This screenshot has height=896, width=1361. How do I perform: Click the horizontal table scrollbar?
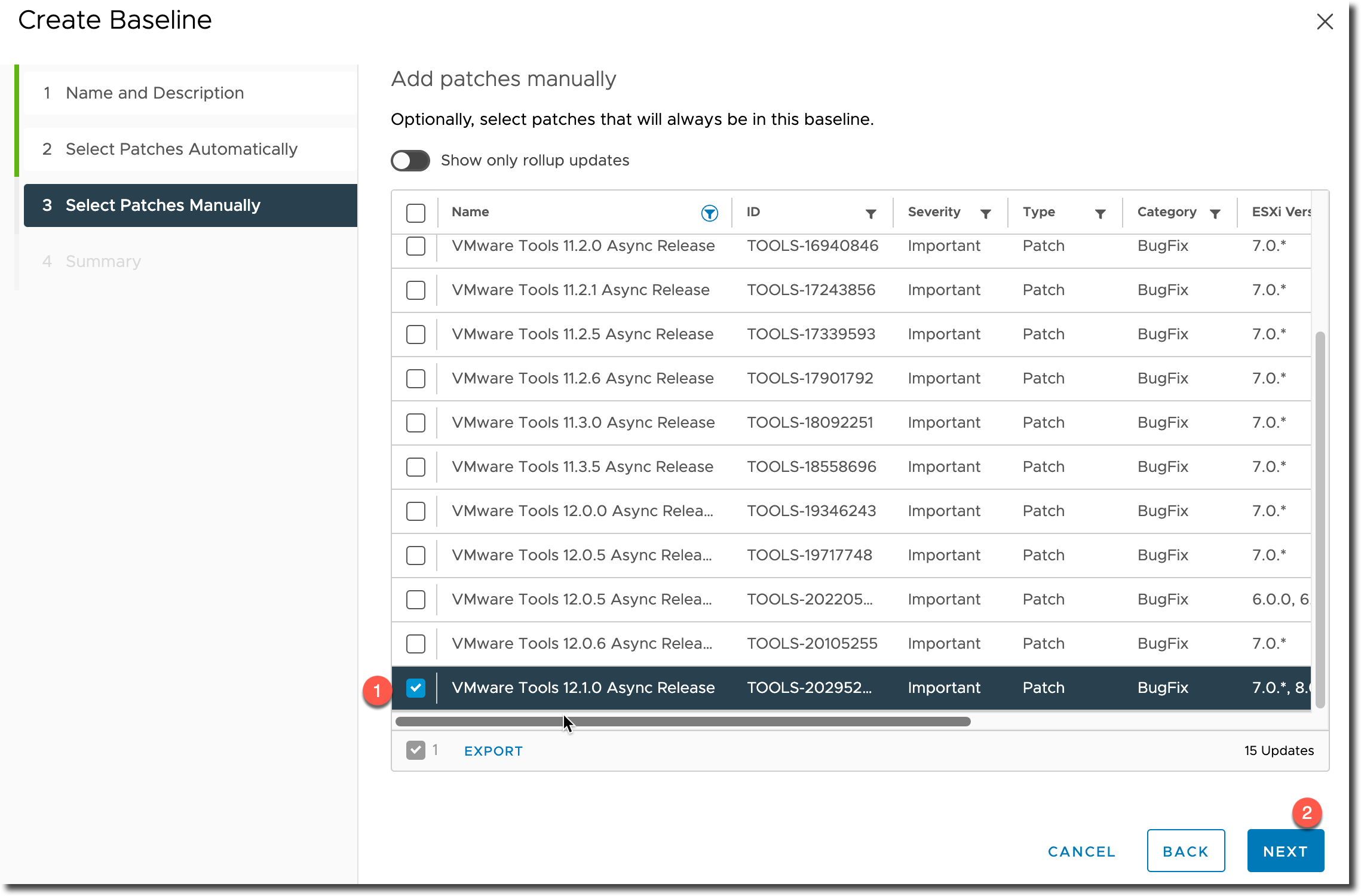pyautogui.click(x=683, y=722)
